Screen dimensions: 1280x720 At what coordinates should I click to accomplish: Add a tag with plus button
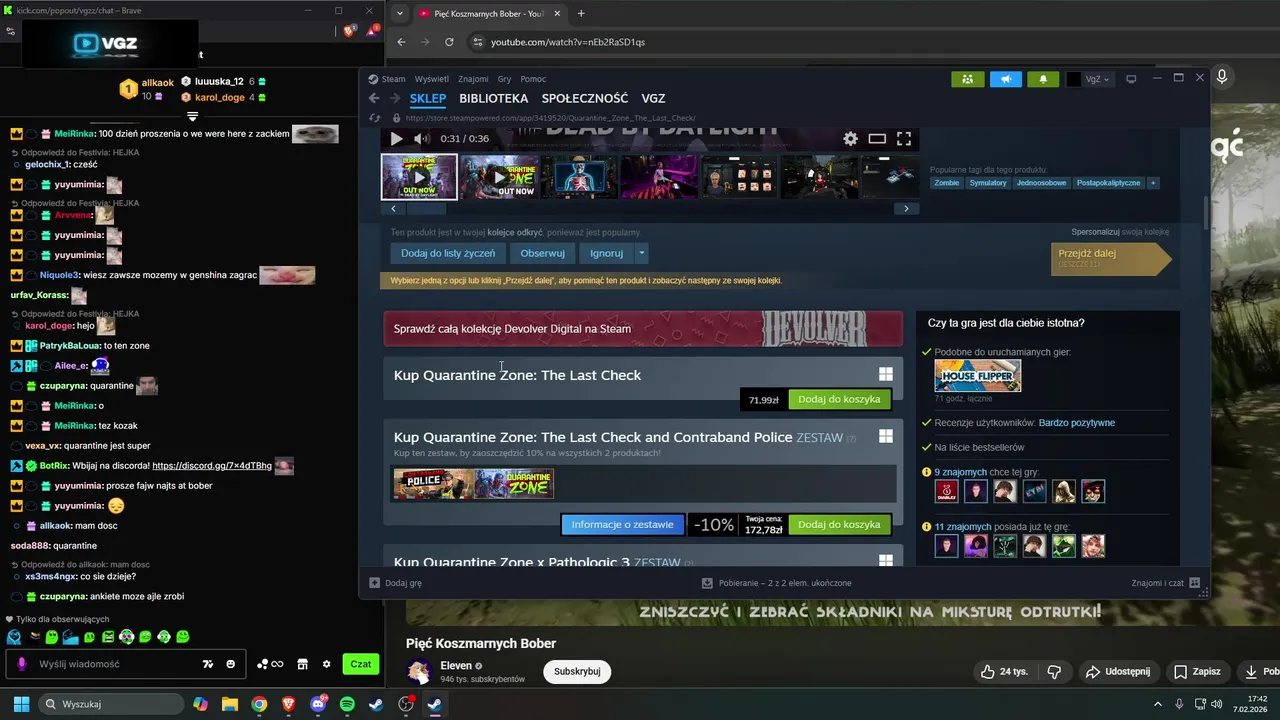tap(1153, 183)
